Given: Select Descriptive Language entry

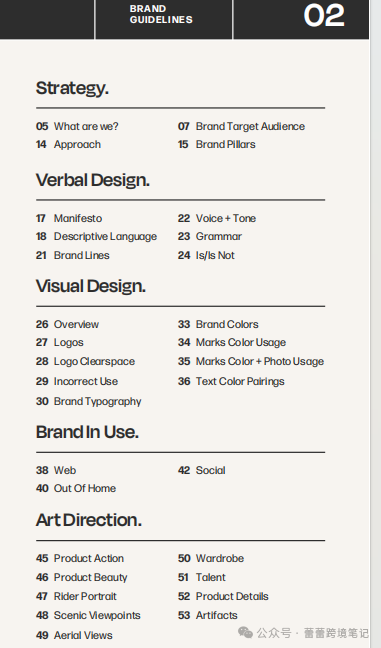Looking at the screenshot, I should coord(96,236).
